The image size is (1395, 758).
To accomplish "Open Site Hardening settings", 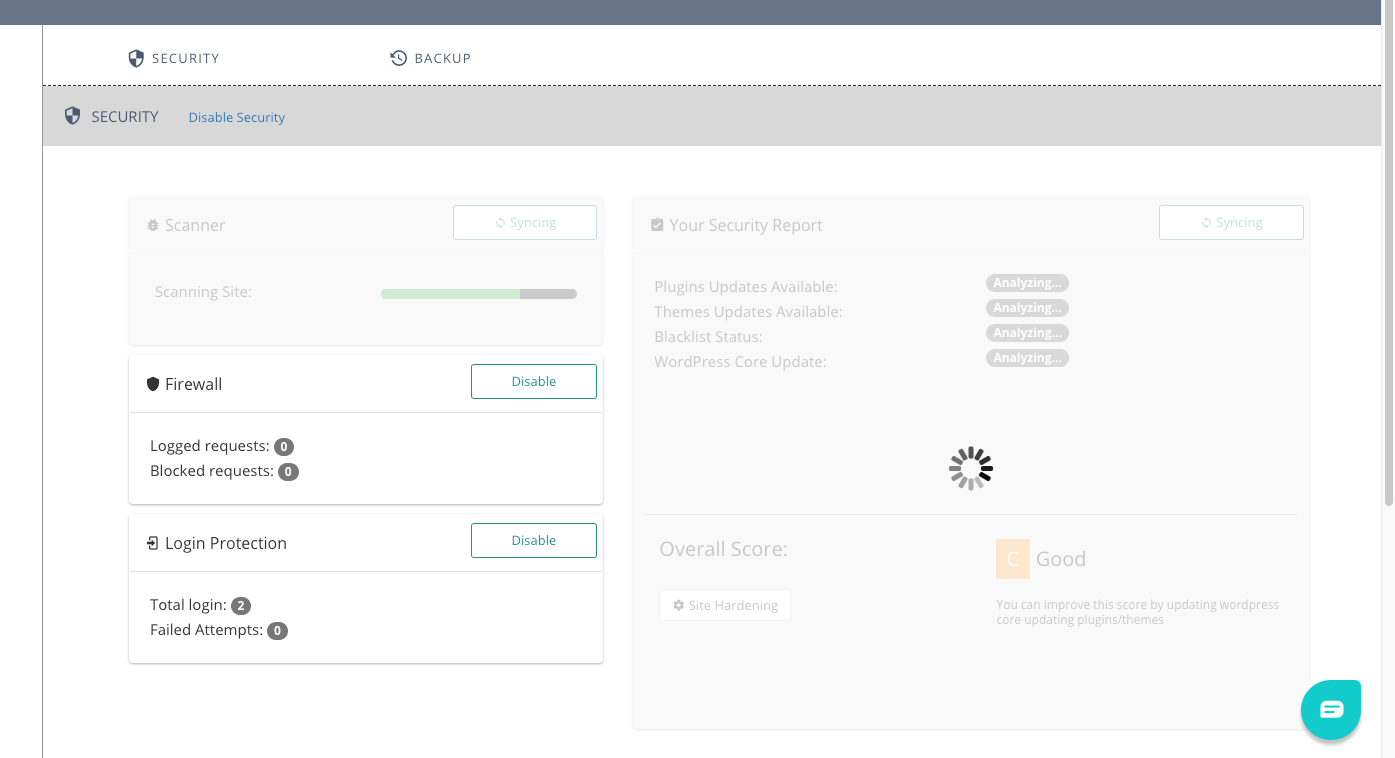I will pyautogui.click(x=725, y=605).
